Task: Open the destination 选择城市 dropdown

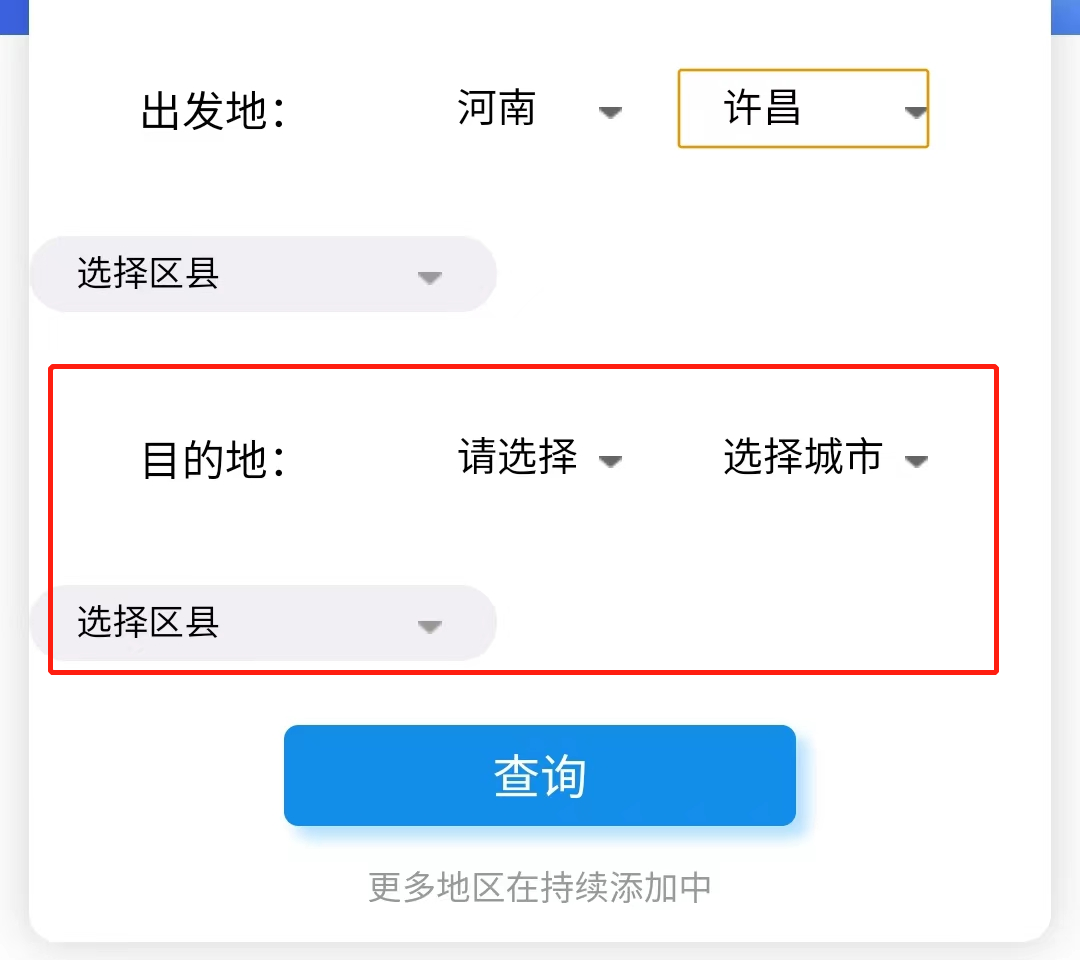Action: point(824,458)
